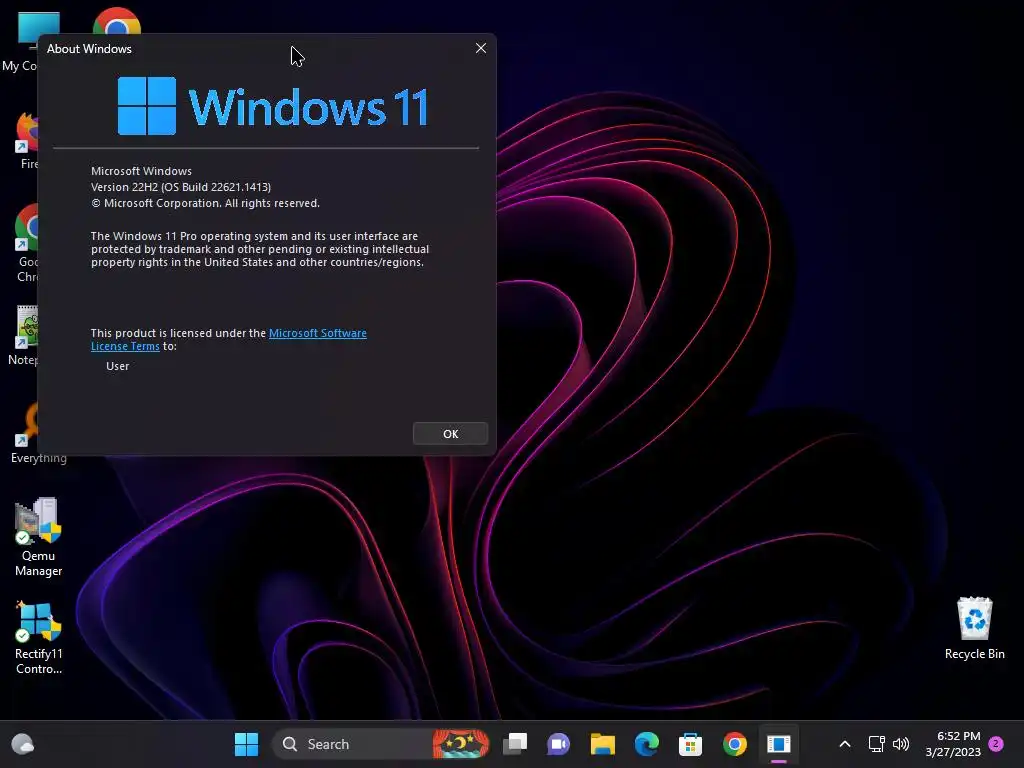Open Microsoft Store from the taskbar
1024x768 pixels.
[690, 744]
